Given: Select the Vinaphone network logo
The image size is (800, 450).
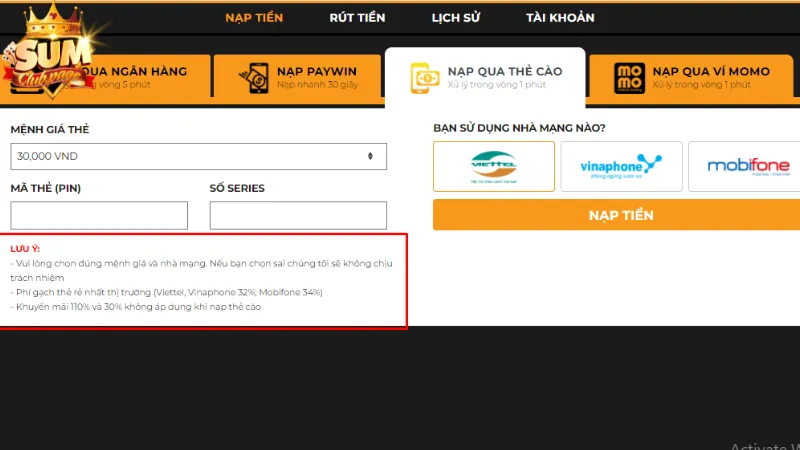Looking at the screenshot, I should pyautogui.click(x=621, y=166).
